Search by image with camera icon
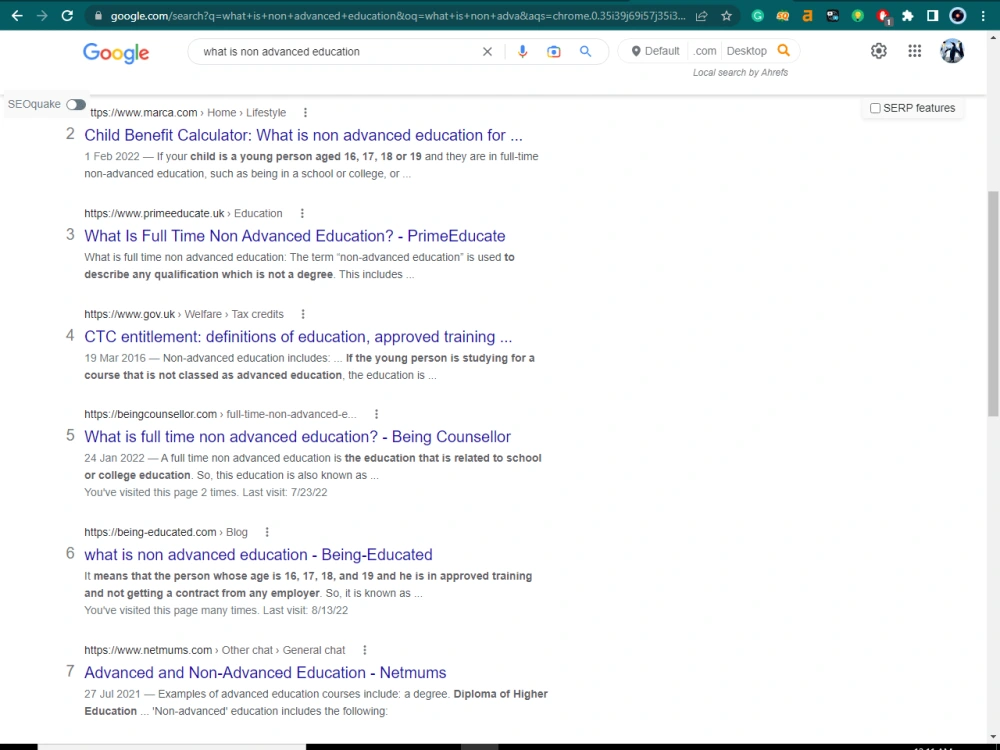 (x=554, y=52)
